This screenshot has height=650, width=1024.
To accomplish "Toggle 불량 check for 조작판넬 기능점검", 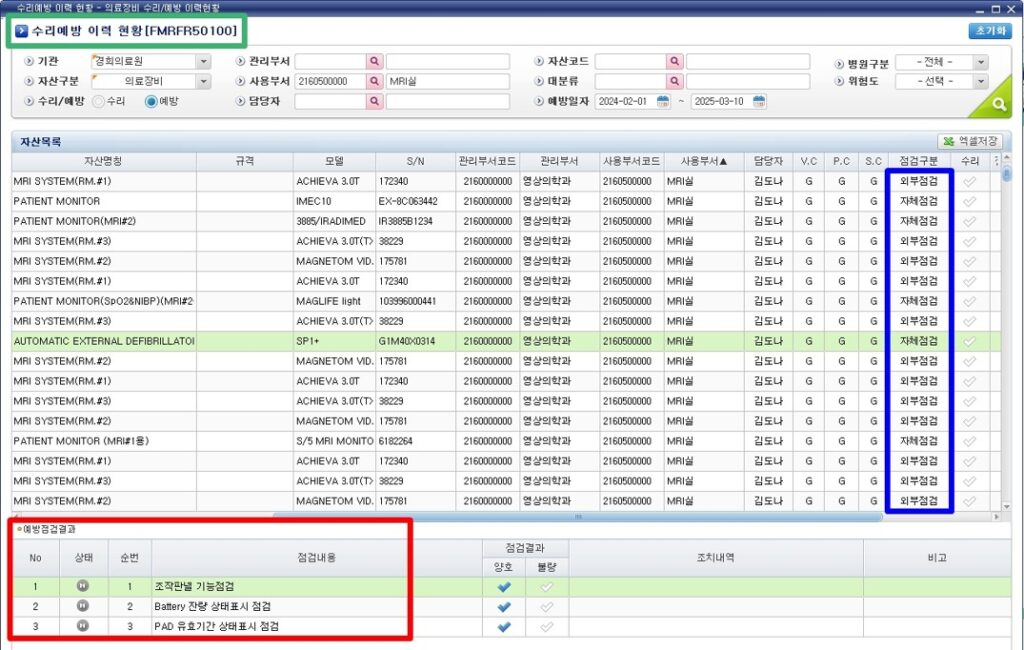I will click(547, 587).
